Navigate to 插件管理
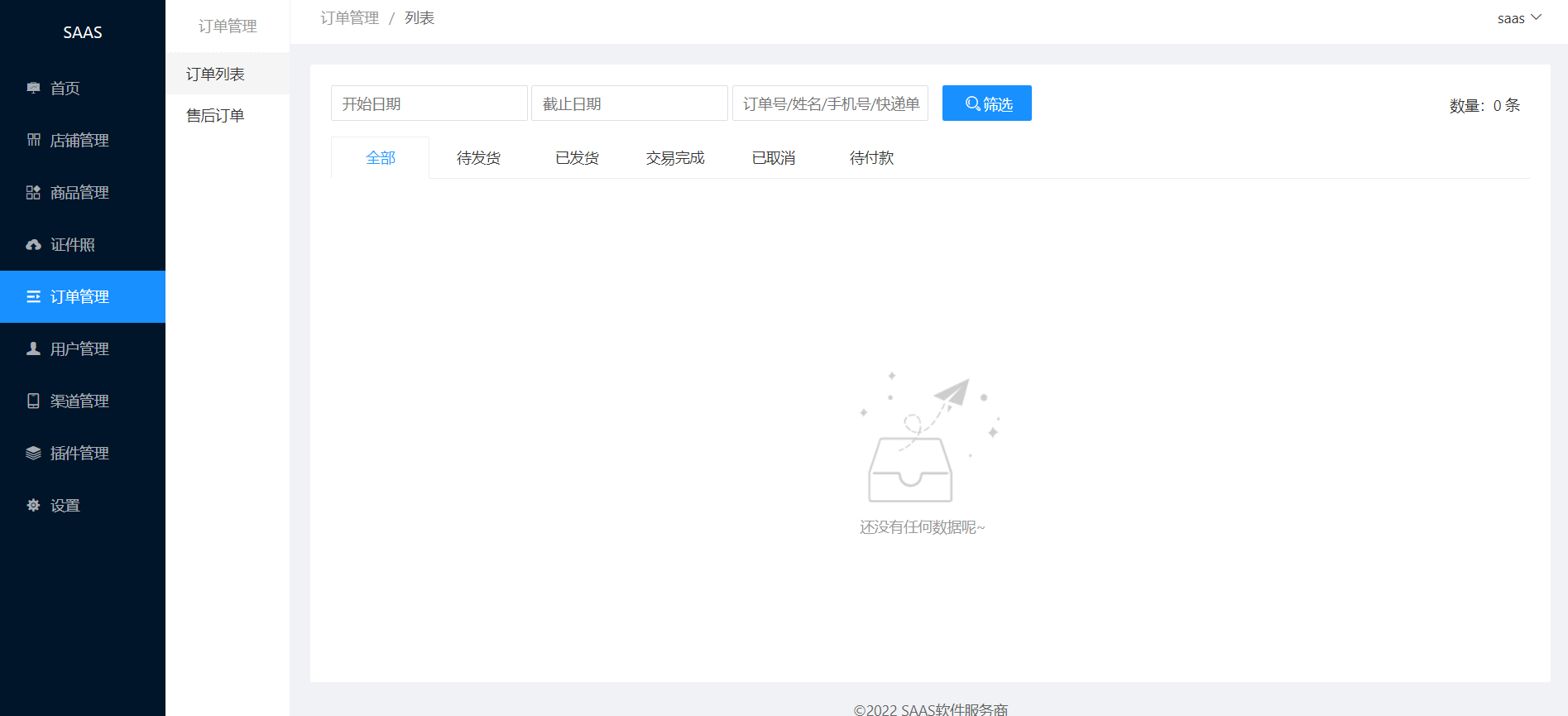The height and width of the screenshot is (716, 1568). (x=83, y=453)
